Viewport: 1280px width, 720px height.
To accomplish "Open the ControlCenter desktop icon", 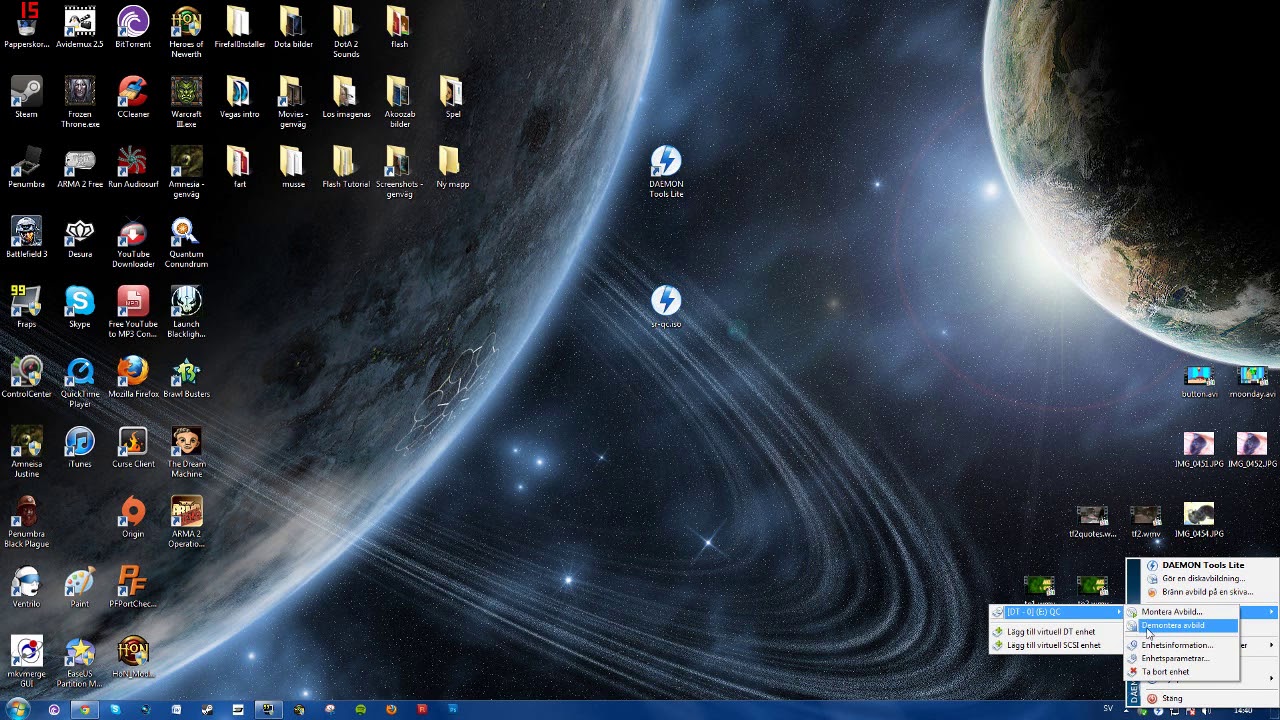I will (x=26, y=377).
